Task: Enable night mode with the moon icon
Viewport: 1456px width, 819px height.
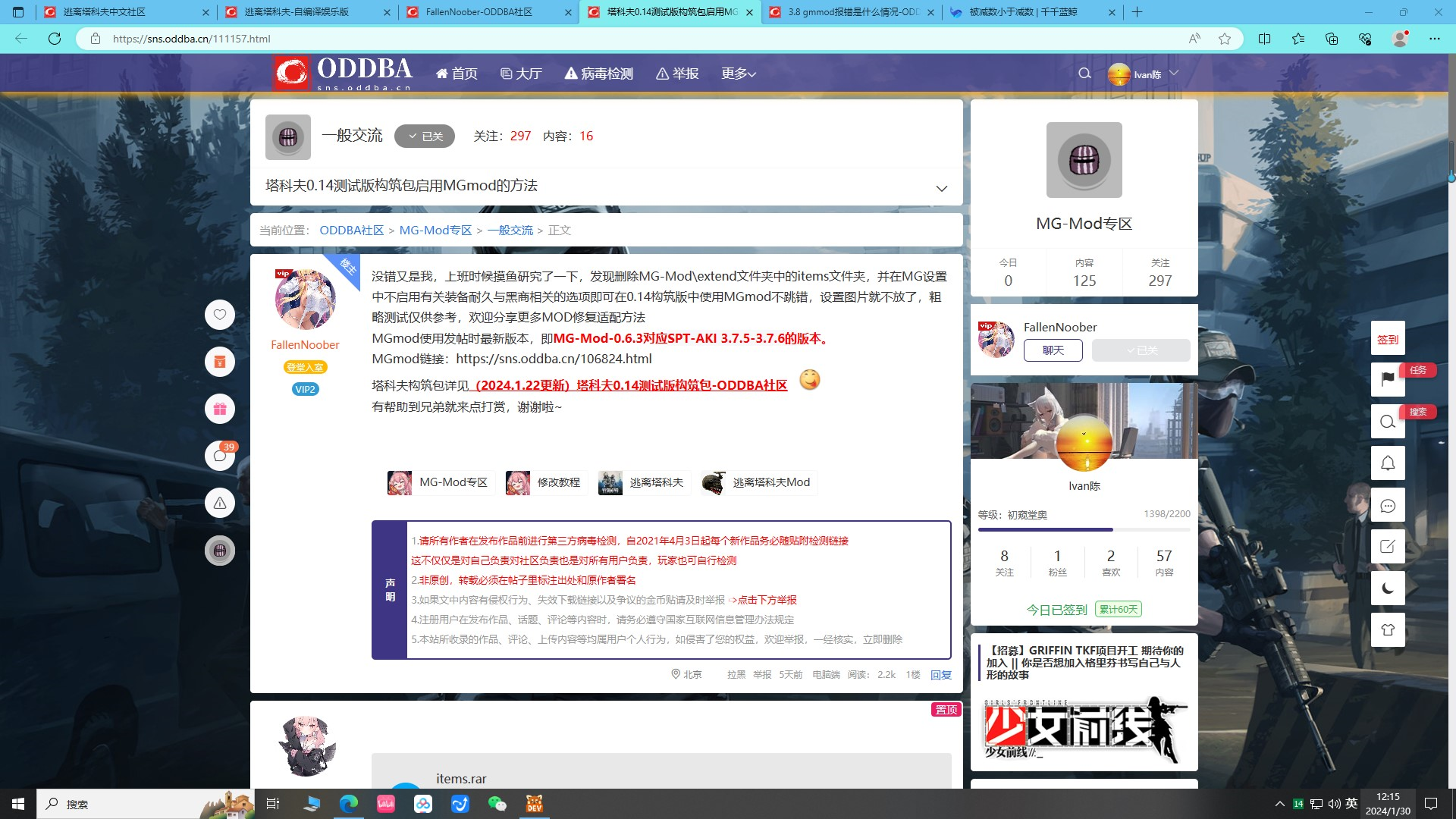Action: click(1388, 588)
